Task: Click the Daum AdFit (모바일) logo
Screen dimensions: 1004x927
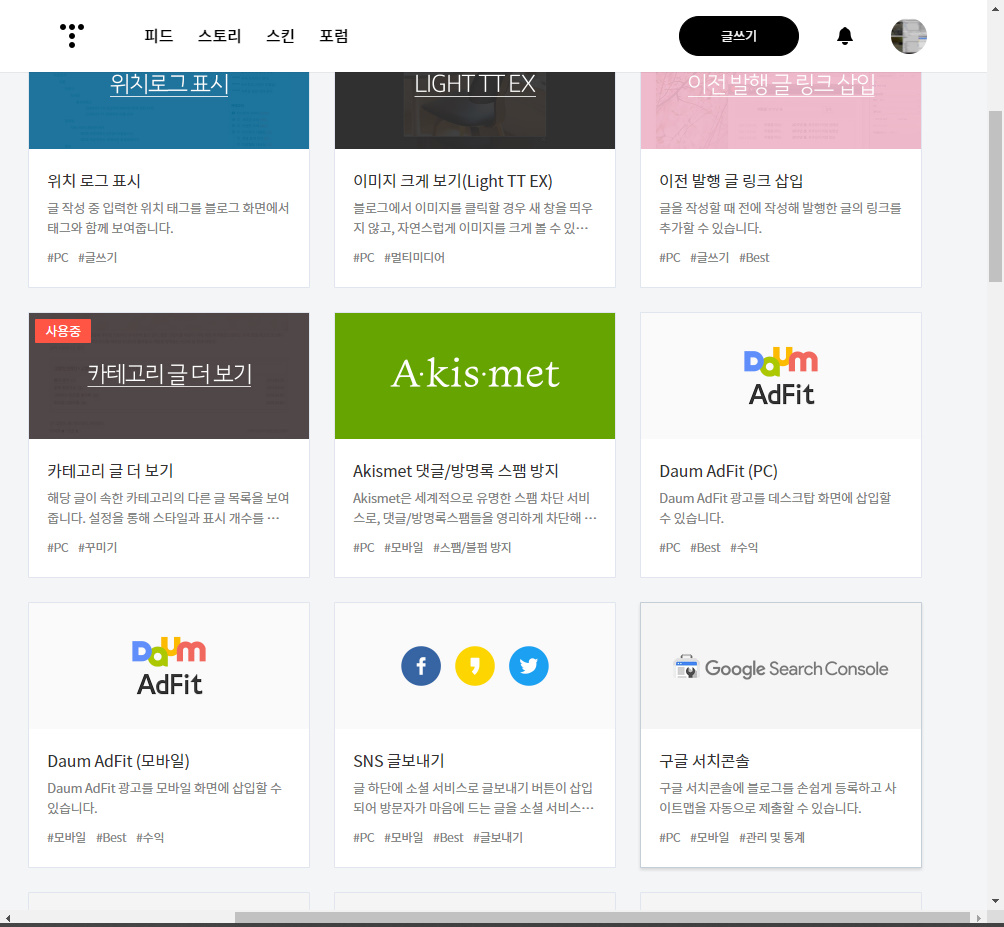Action: [168, 666]
